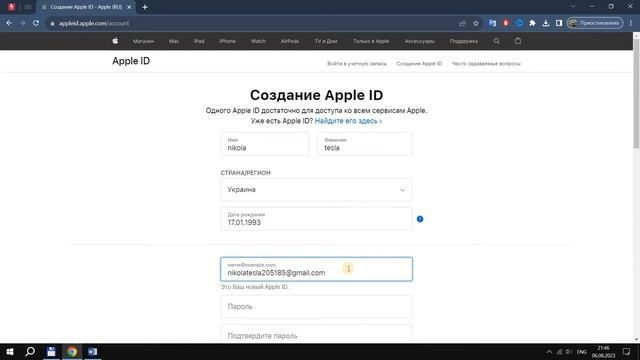The width and height of the screenshot is (640, 360).
Task: Open the extensions puzzle menu
Action: pyautogui.click(x=532, y=23)
